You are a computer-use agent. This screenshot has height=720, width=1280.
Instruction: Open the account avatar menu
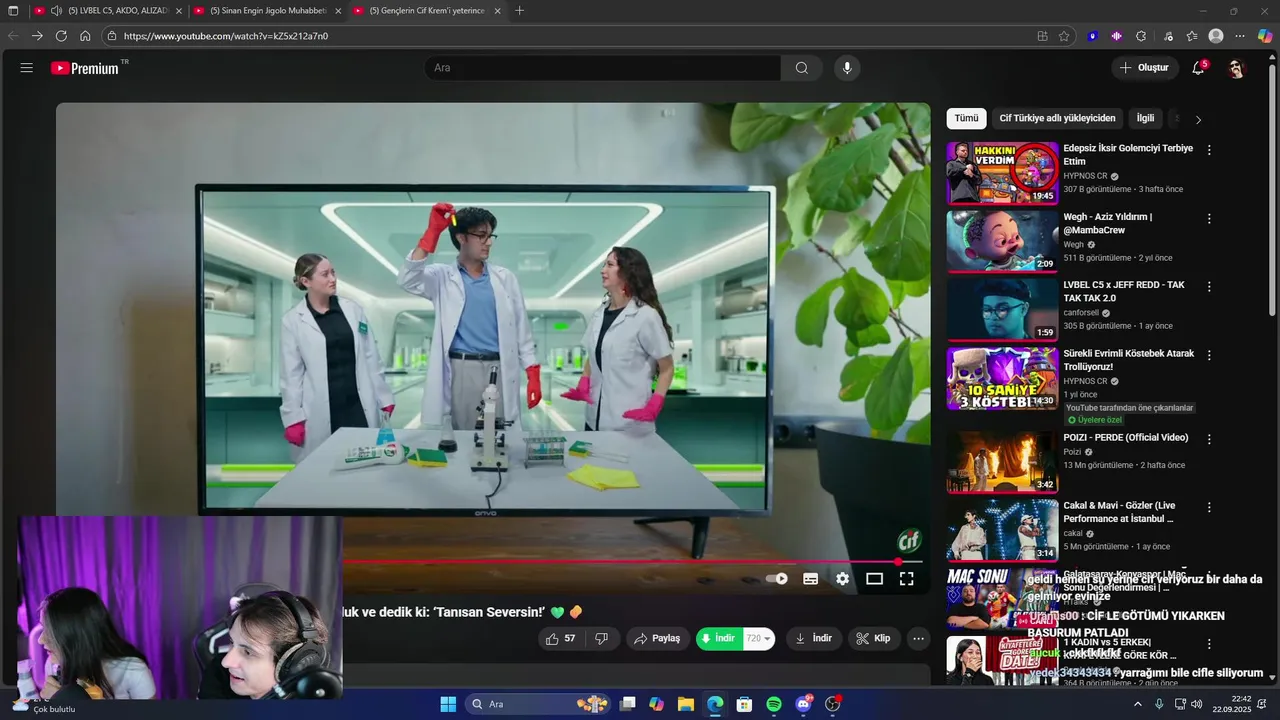pos(1236,68)
